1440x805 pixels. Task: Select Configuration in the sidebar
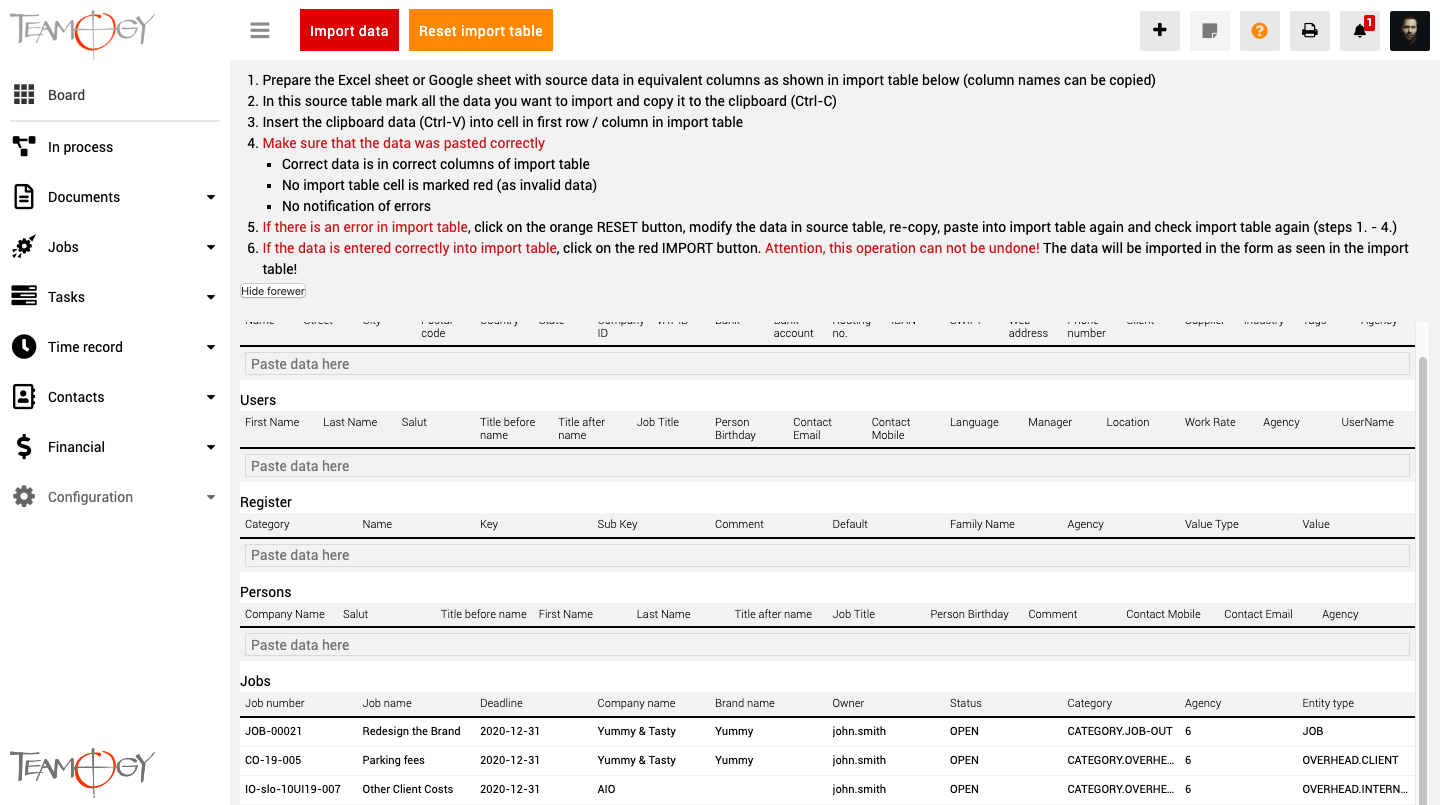click(x=90, y=497)
